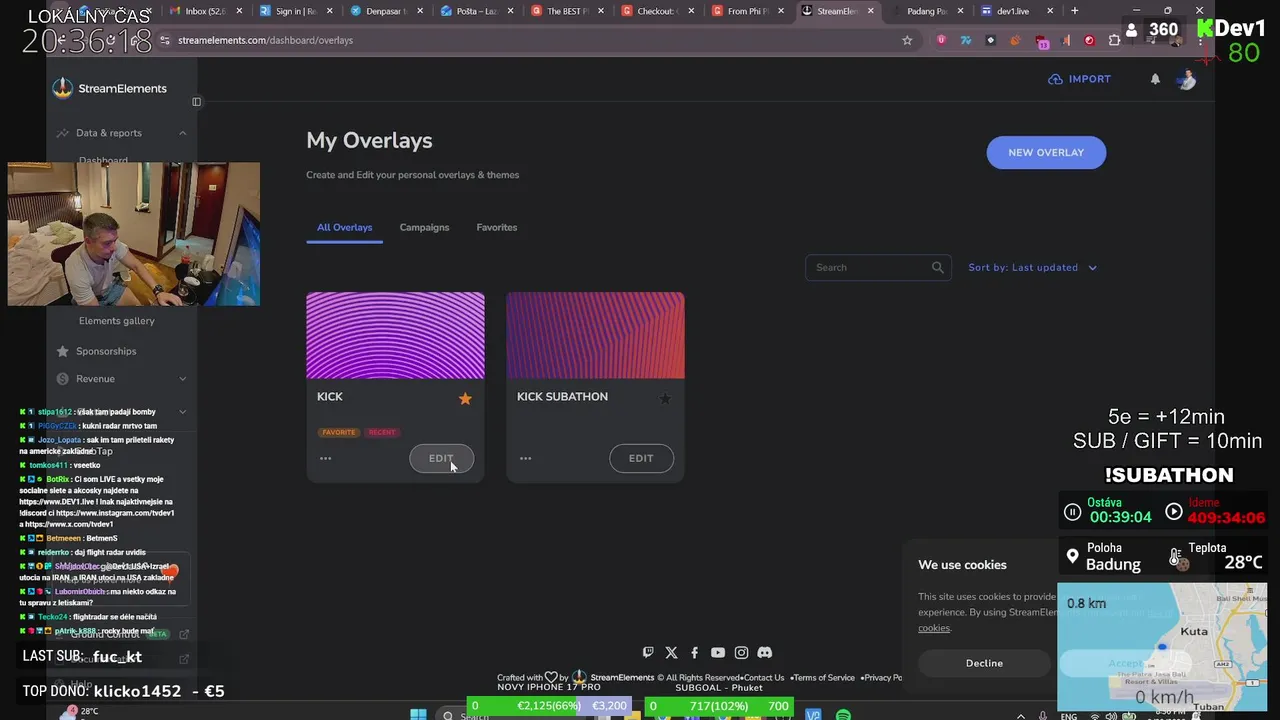The image size is (1280, 720).
Task: Click the RECENT tag on KICK overlay
Action: 382,432
